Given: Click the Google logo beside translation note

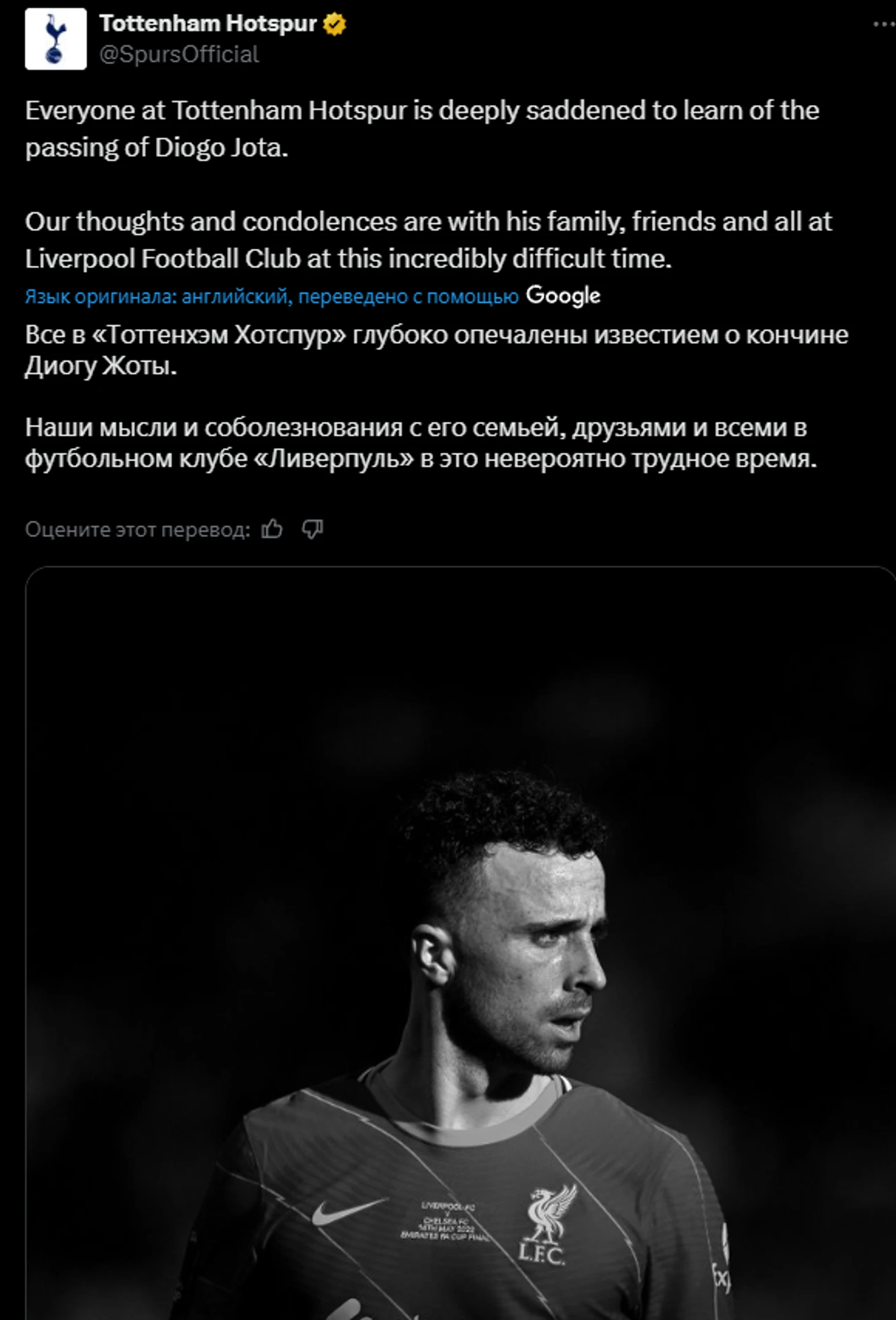Looking at the screenshot, I should pos(563,296).
